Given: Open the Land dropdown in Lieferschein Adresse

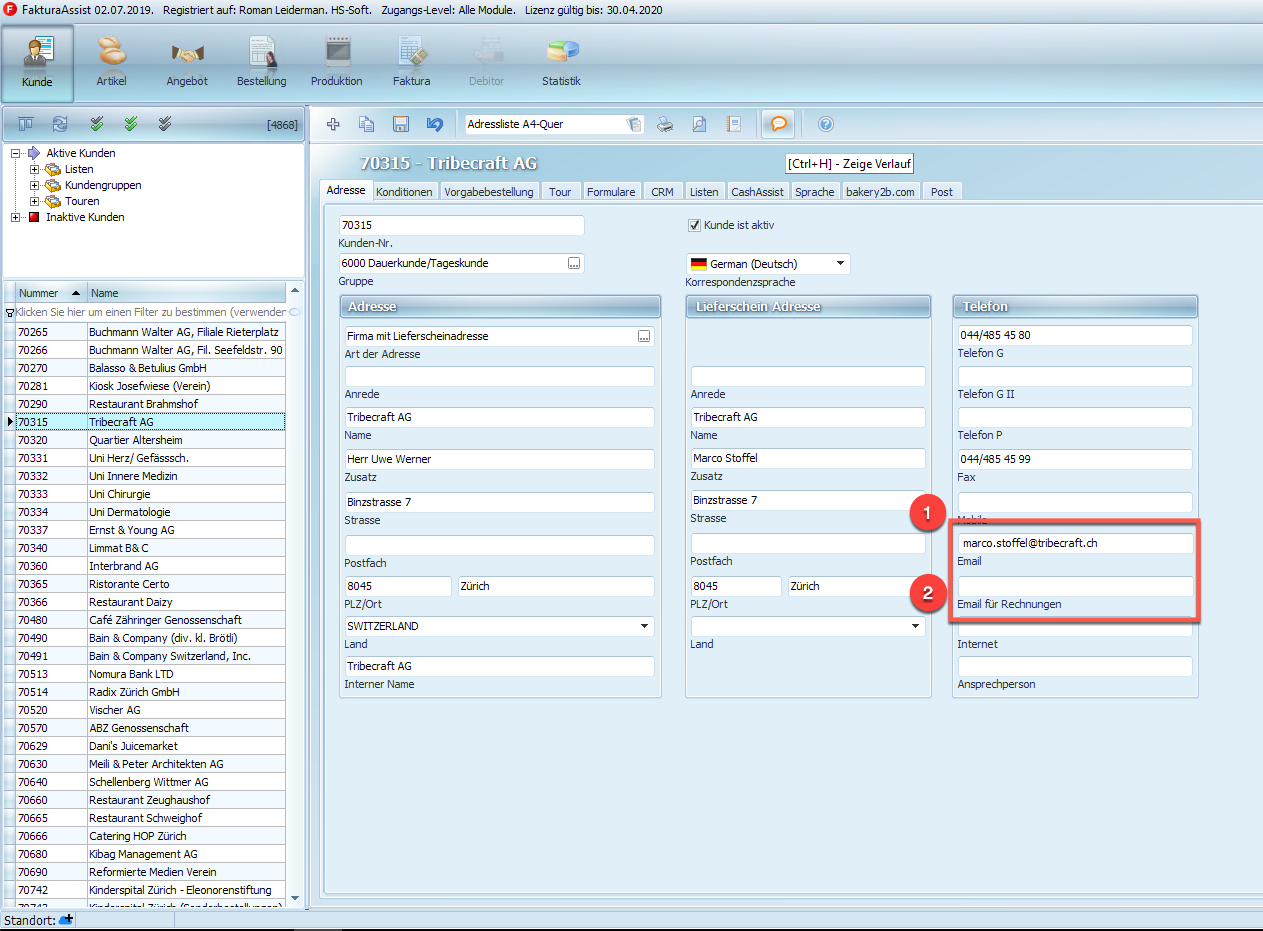Looking at the screenshot, I should point(916,626).
